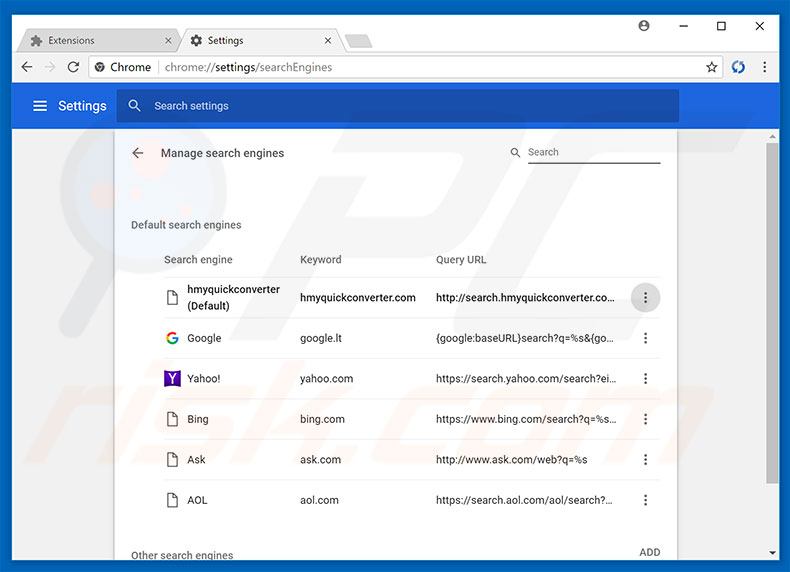Open the blue sync extension icon
Image resolution: width=790 pixels, height=572 pixels.
click(738, 67)
